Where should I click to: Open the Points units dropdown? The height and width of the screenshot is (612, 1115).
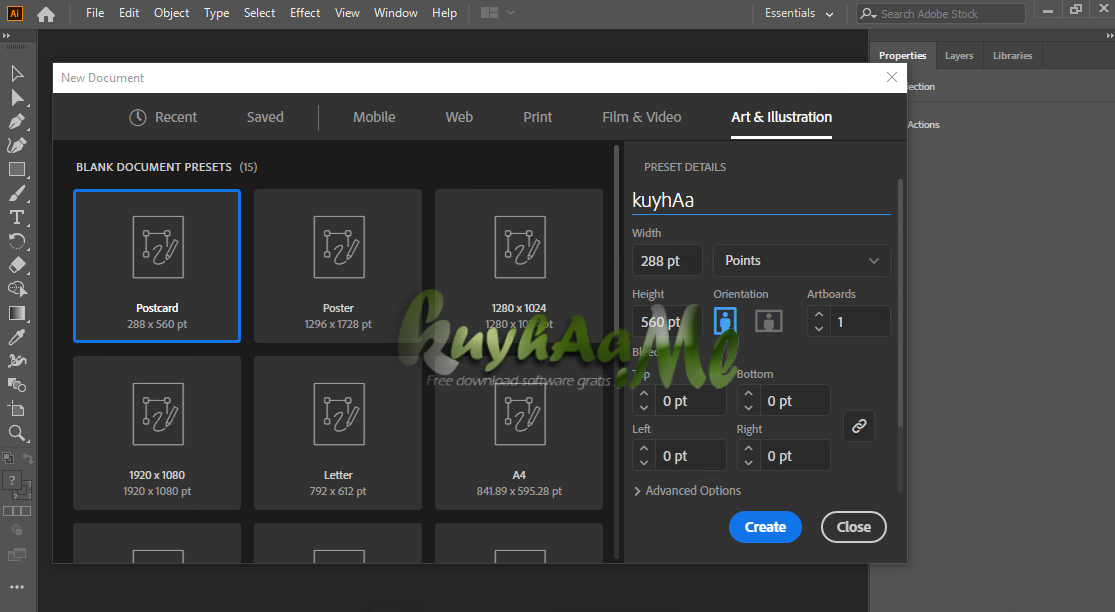click(801, 261)
